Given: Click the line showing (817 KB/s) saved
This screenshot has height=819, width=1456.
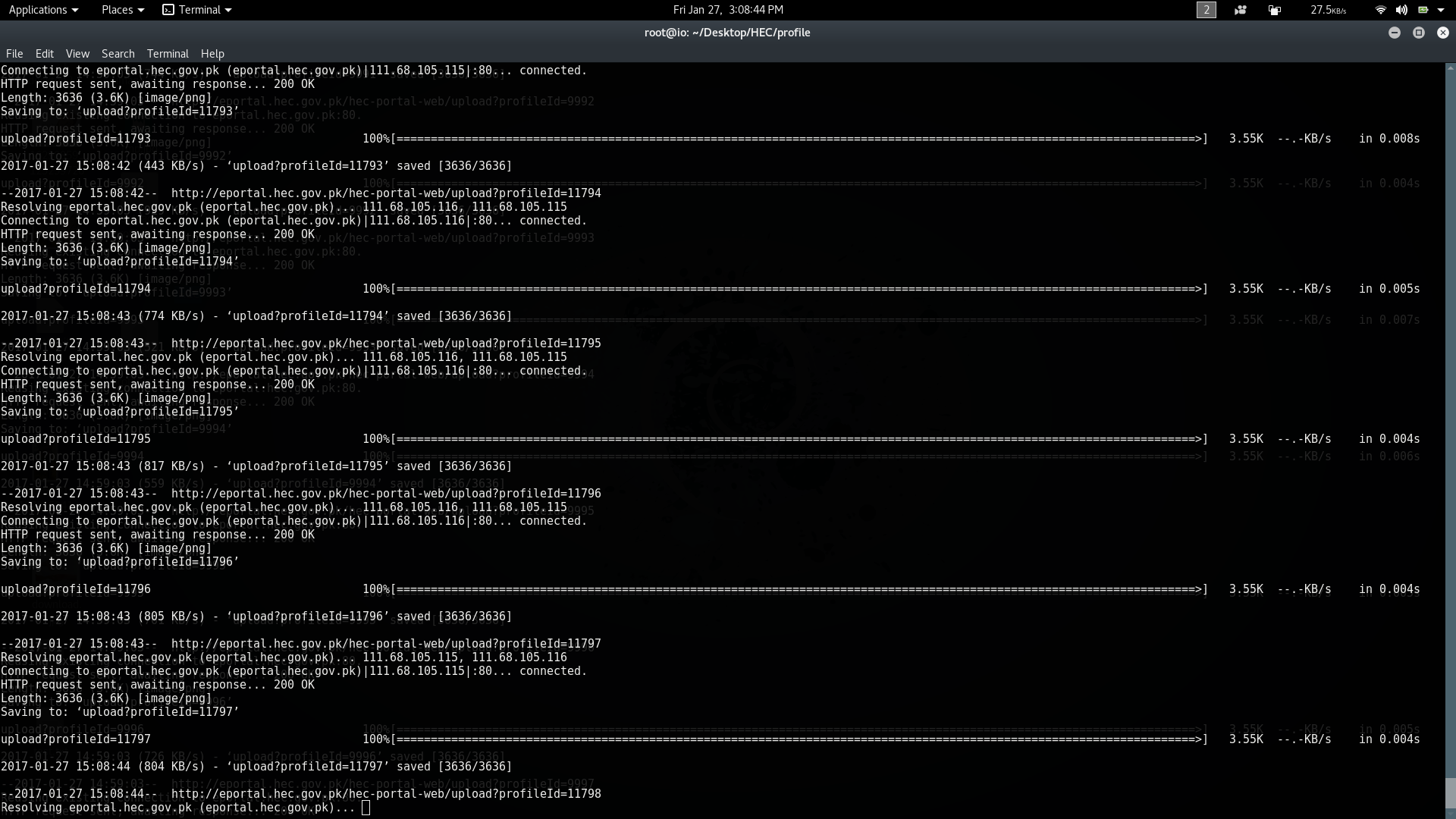Looking at the screenshot, I should click(x=256, y=466).
